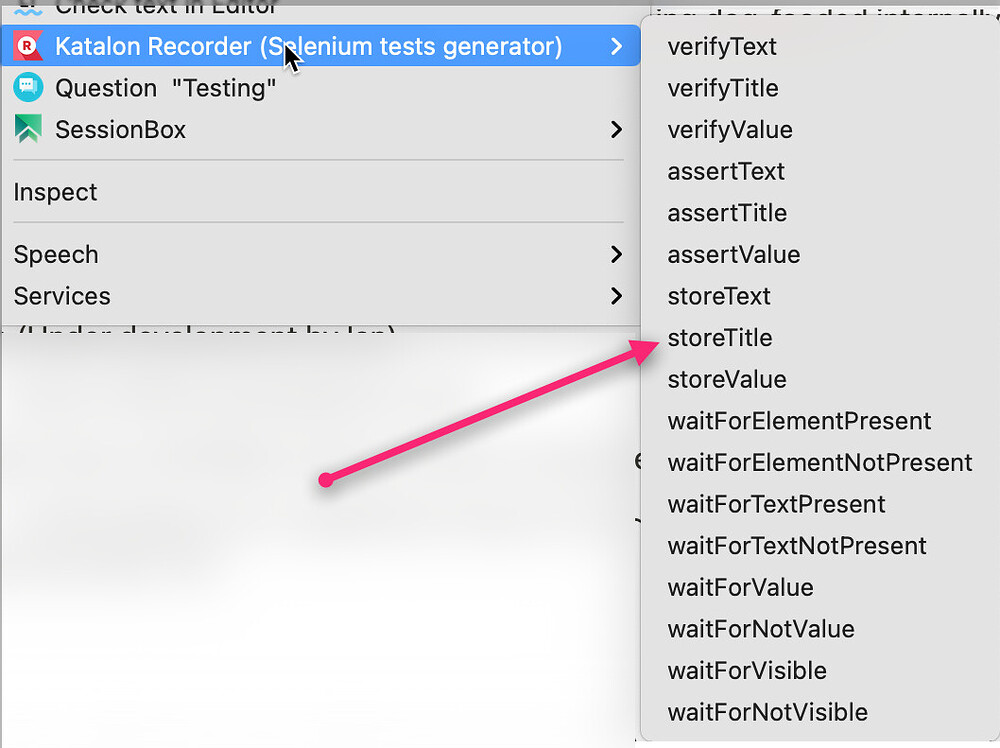Viewport: 1000px width, 748px height.
Task: Click the Check text in Editor icon
Action: pos(30,8)
